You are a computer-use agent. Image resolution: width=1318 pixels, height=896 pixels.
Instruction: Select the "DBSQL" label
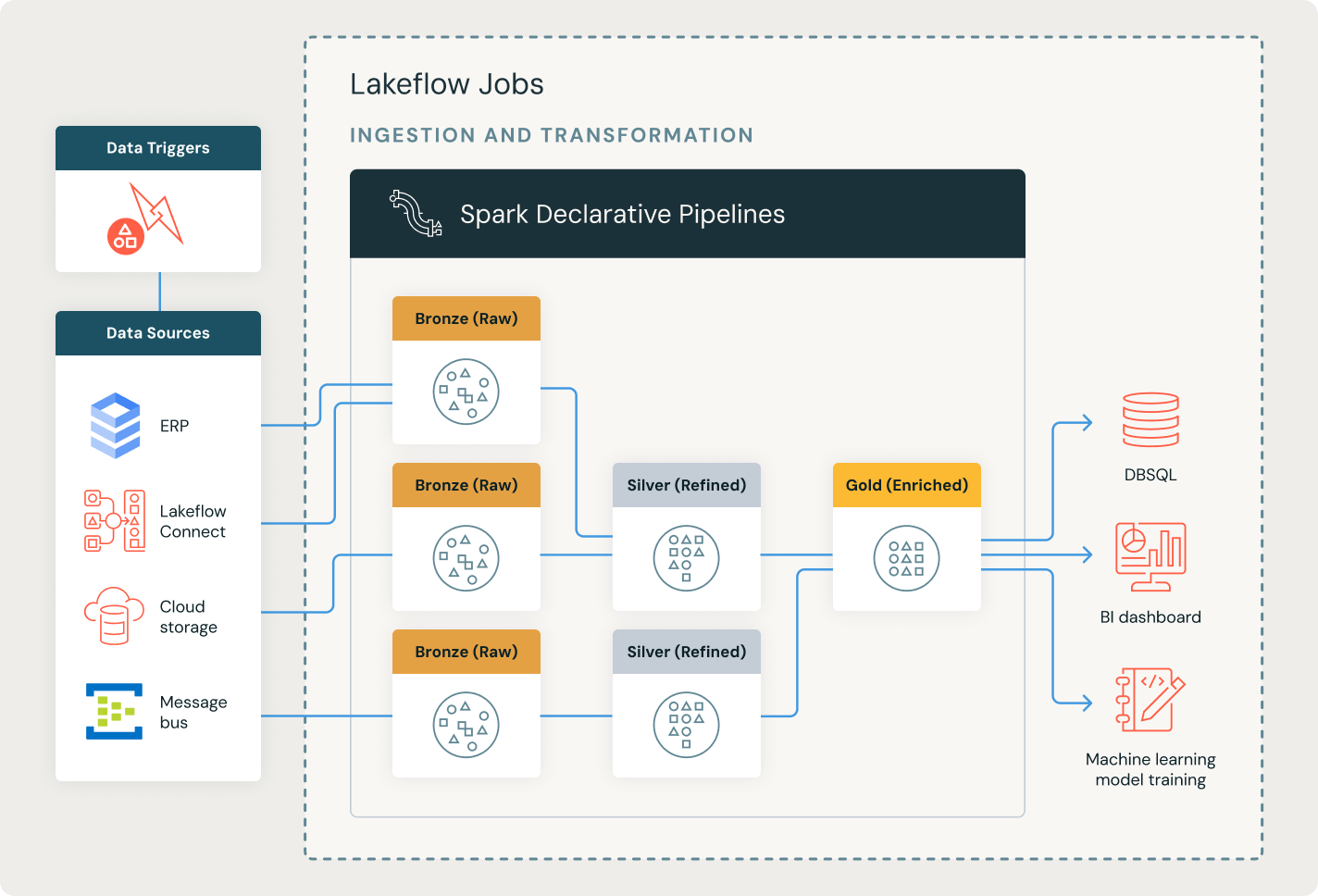coord(1150,475)
